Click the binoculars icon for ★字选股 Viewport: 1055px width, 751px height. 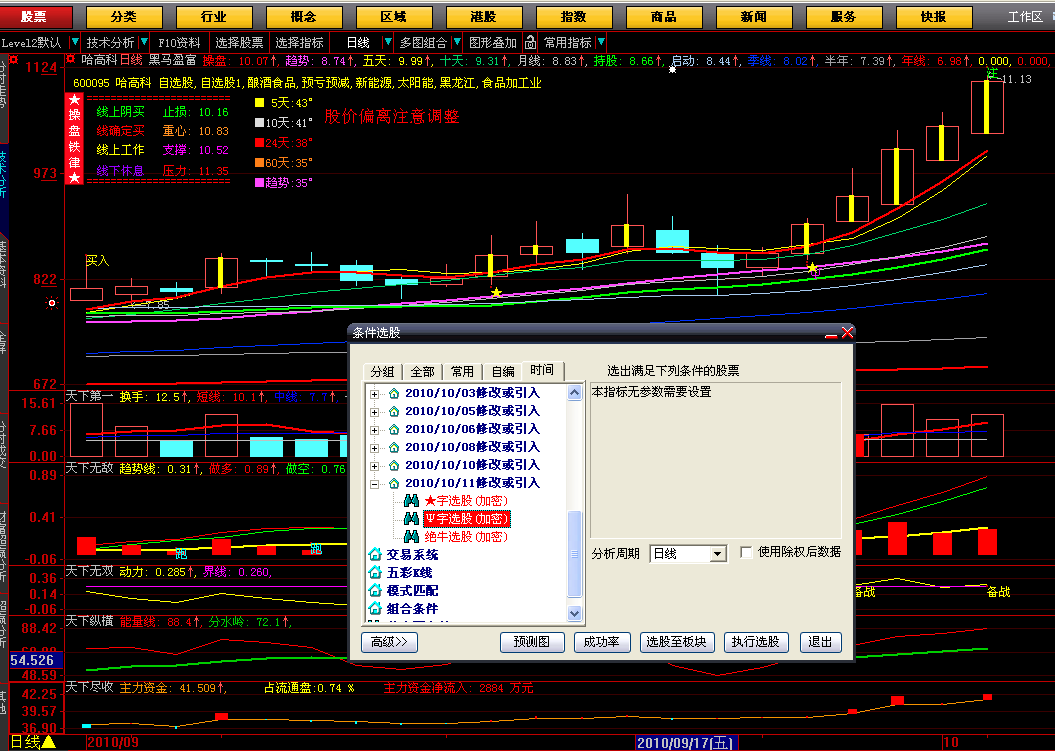point(411,501)
